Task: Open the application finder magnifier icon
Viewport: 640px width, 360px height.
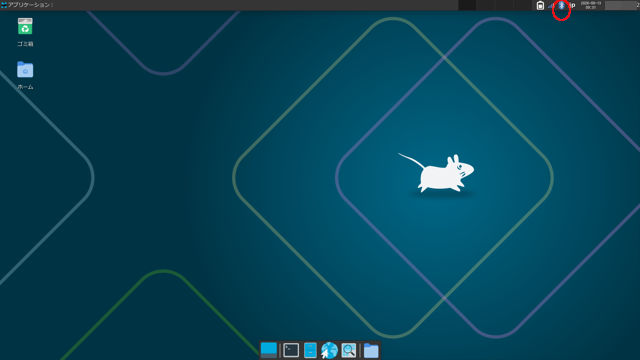Action: coord(349,350)
